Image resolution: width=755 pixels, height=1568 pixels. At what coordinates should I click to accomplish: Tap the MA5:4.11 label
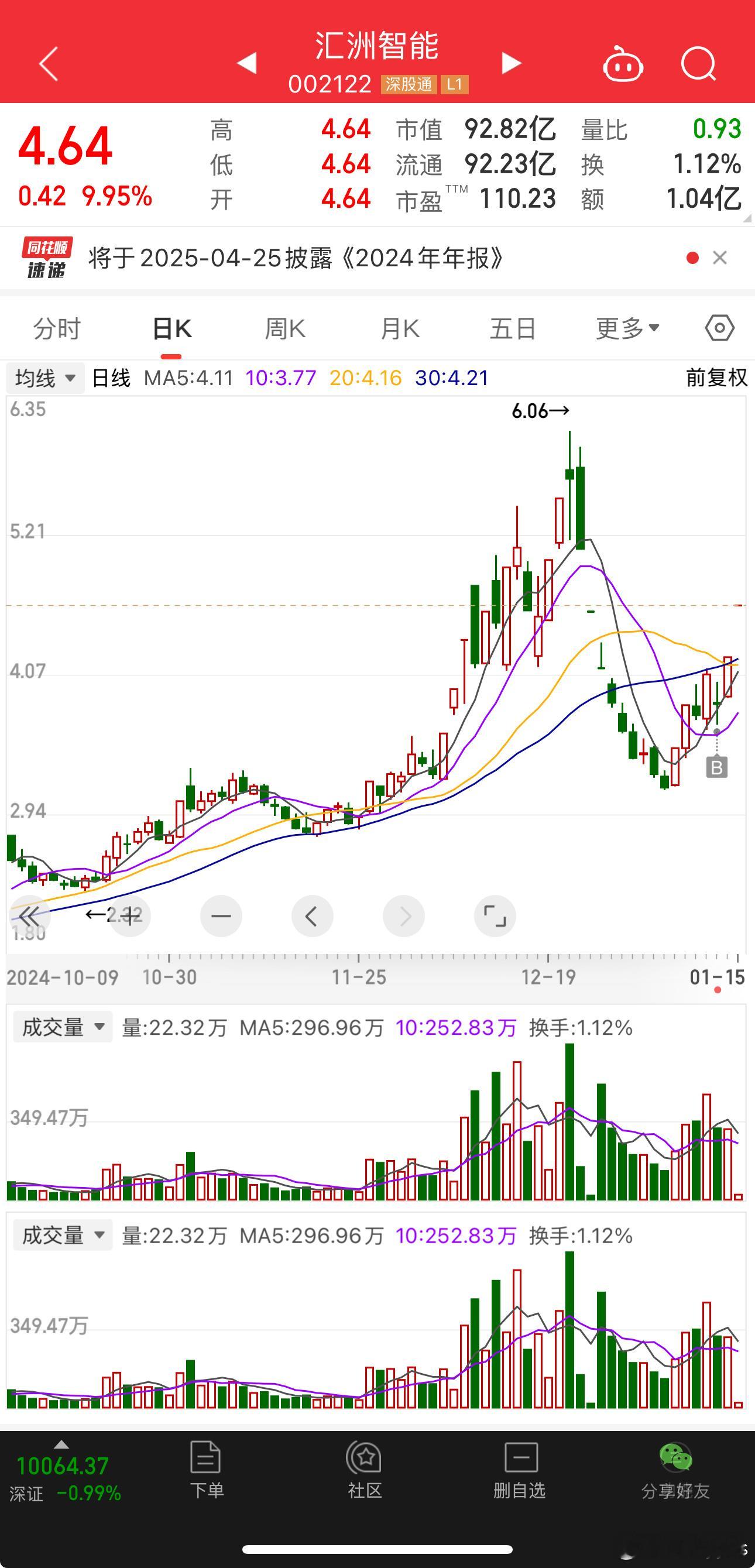coord(188,378)
